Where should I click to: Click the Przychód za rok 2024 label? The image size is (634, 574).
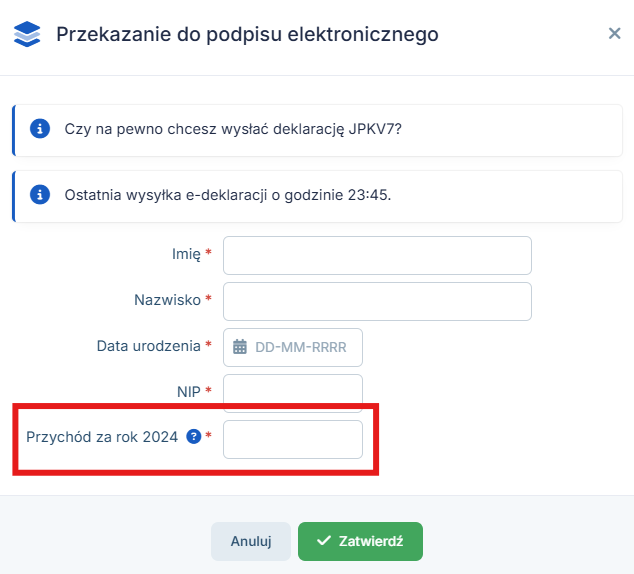click(102, 437)
